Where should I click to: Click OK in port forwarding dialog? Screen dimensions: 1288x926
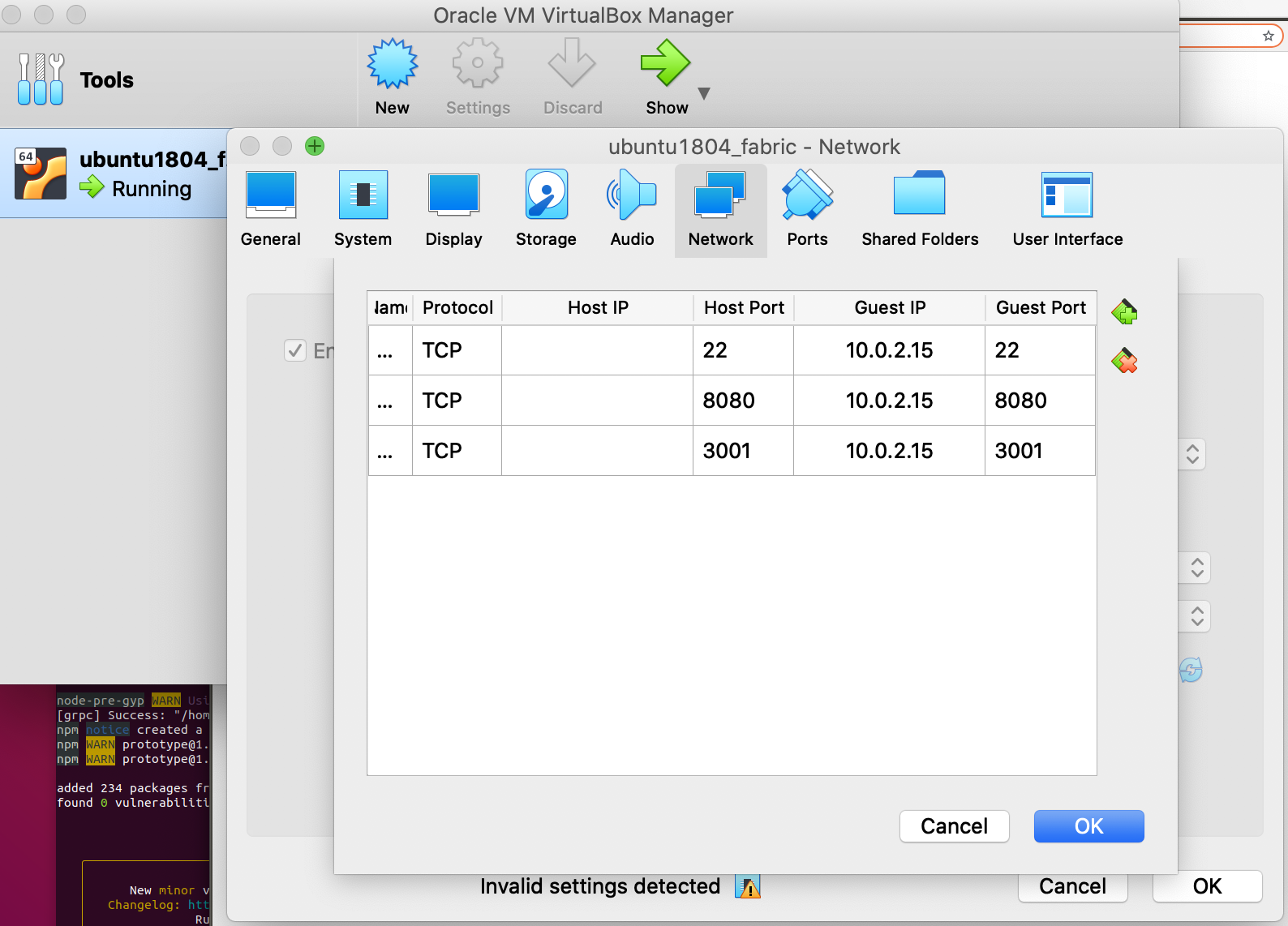1089,826
